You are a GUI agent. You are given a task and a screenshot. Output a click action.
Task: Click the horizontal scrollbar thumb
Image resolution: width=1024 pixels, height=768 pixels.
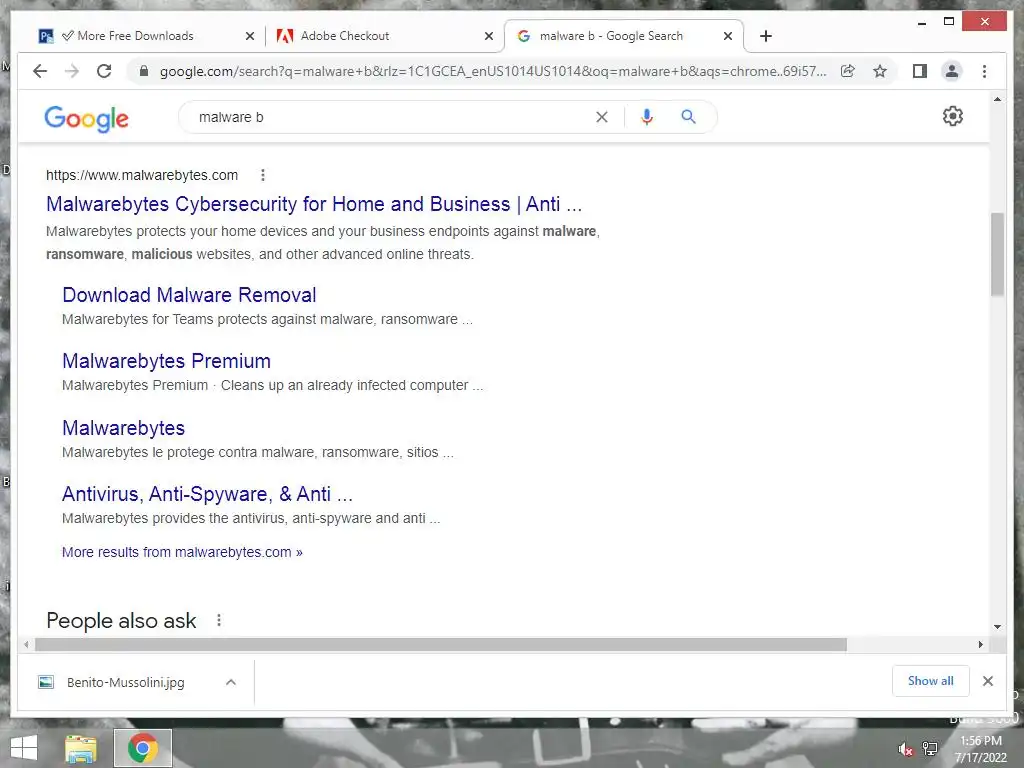(441, 645)
